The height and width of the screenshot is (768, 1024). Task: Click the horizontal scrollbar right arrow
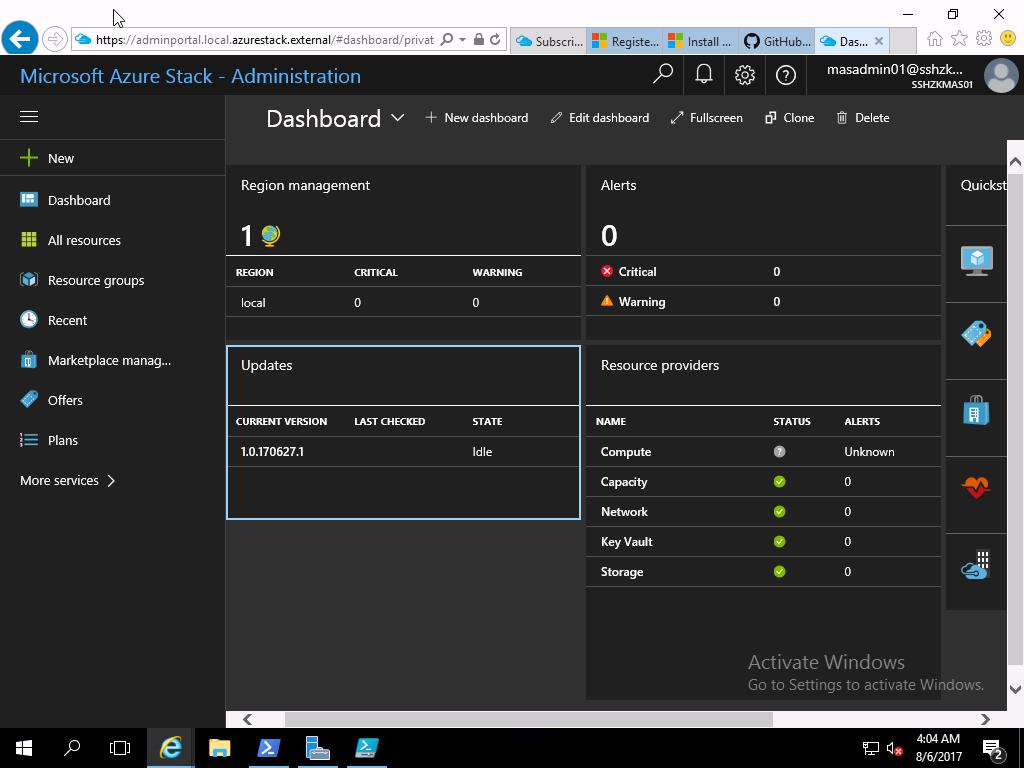pyautogui.click(x=985, y=719)
